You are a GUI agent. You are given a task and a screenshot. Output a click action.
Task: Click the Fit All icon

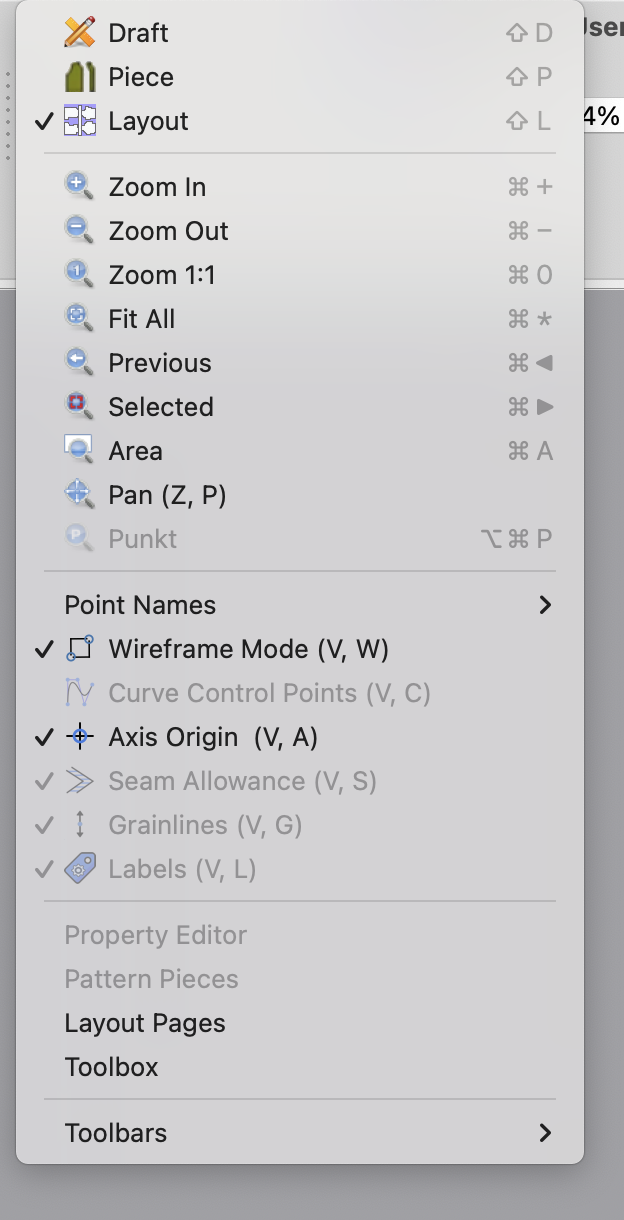(79, 319)
